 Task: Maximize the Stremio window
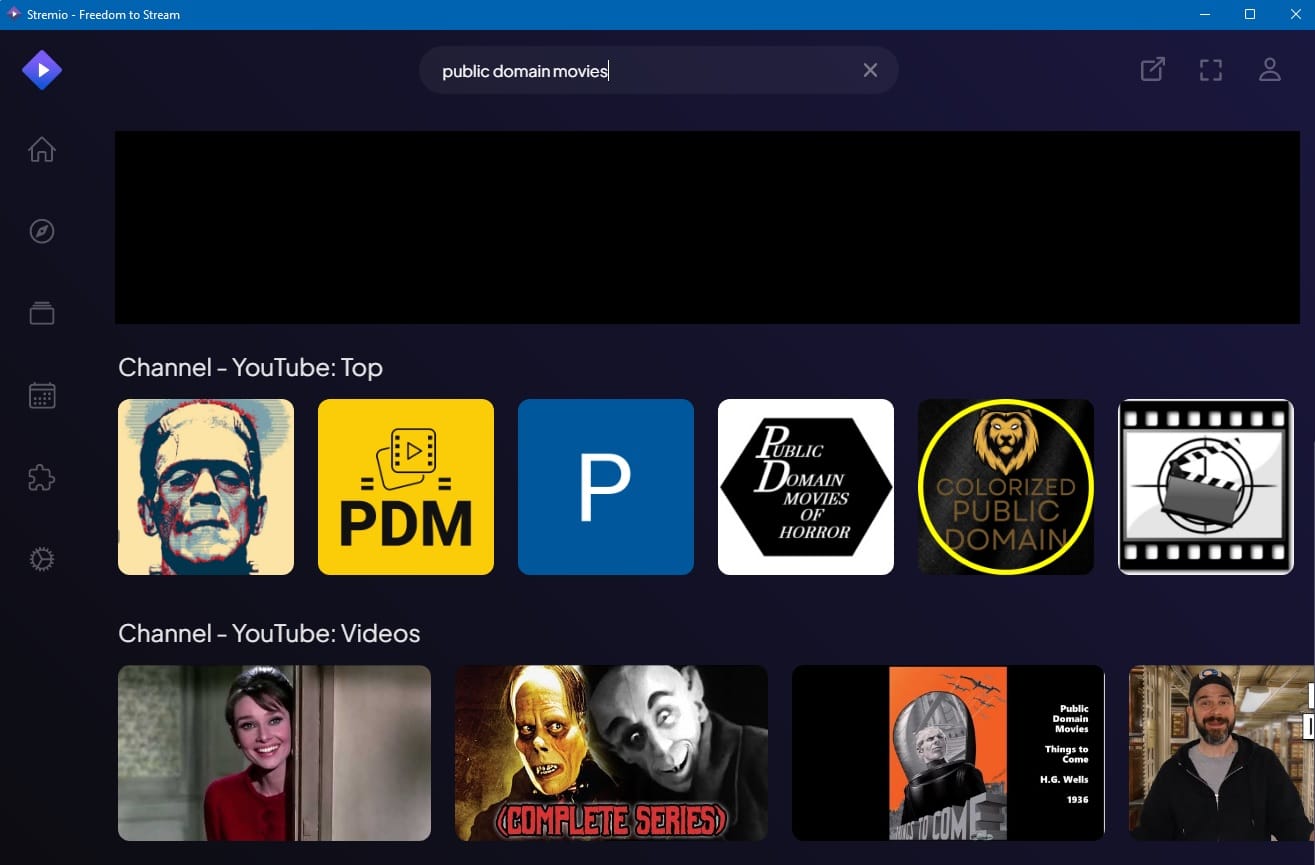1250,14
